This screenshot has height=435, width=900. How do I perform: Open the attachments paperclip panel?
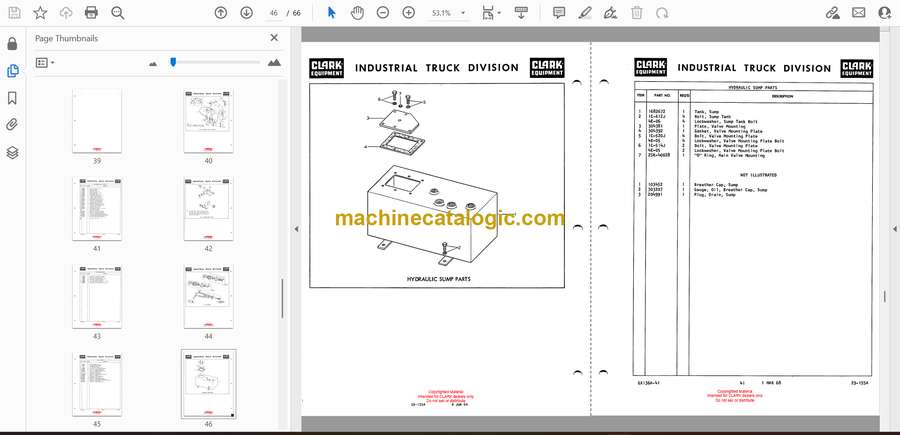click(13, 125)
